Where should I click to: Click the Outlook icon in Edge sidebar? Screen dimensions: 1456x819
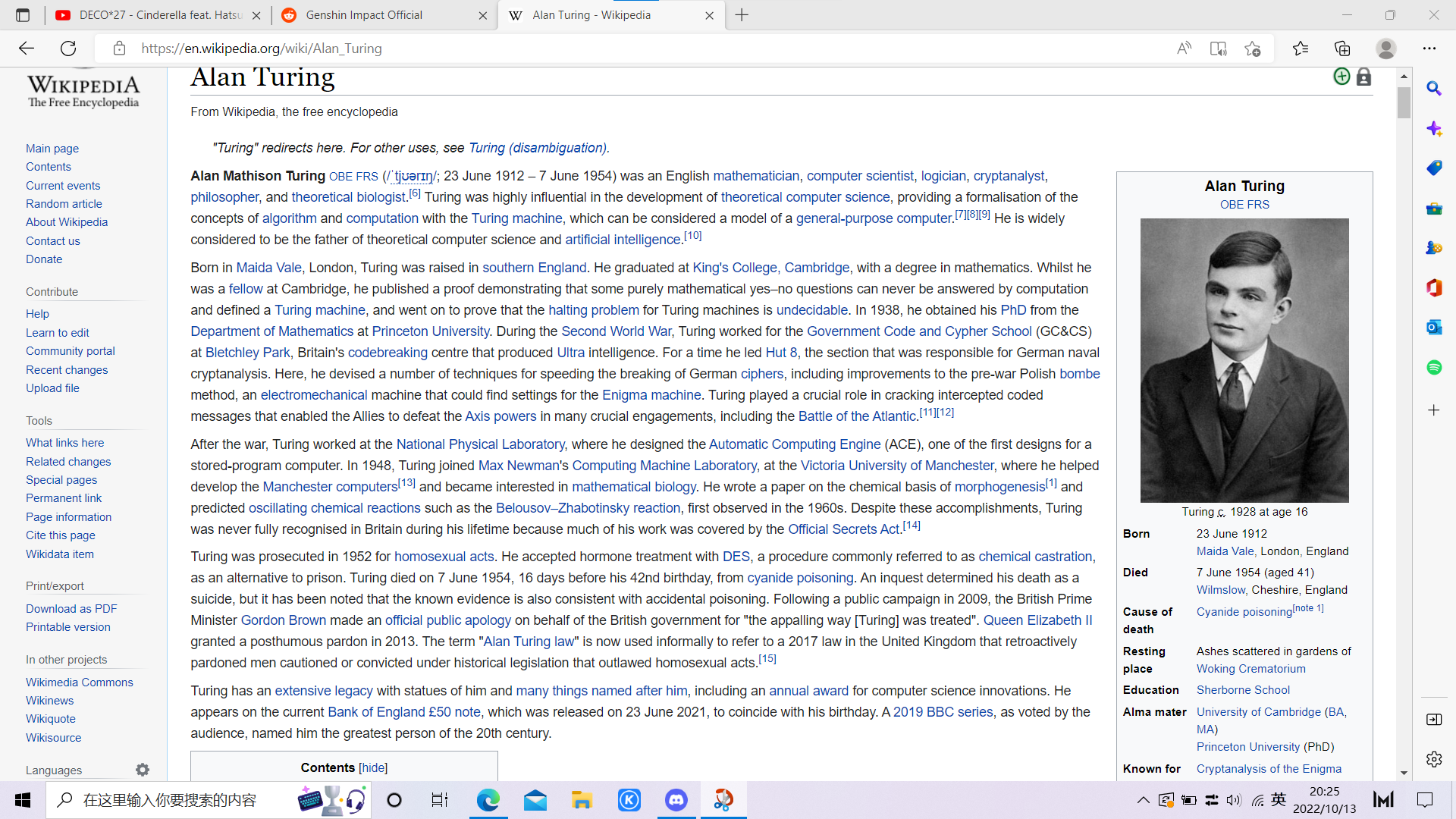(x=1433, y=328)
